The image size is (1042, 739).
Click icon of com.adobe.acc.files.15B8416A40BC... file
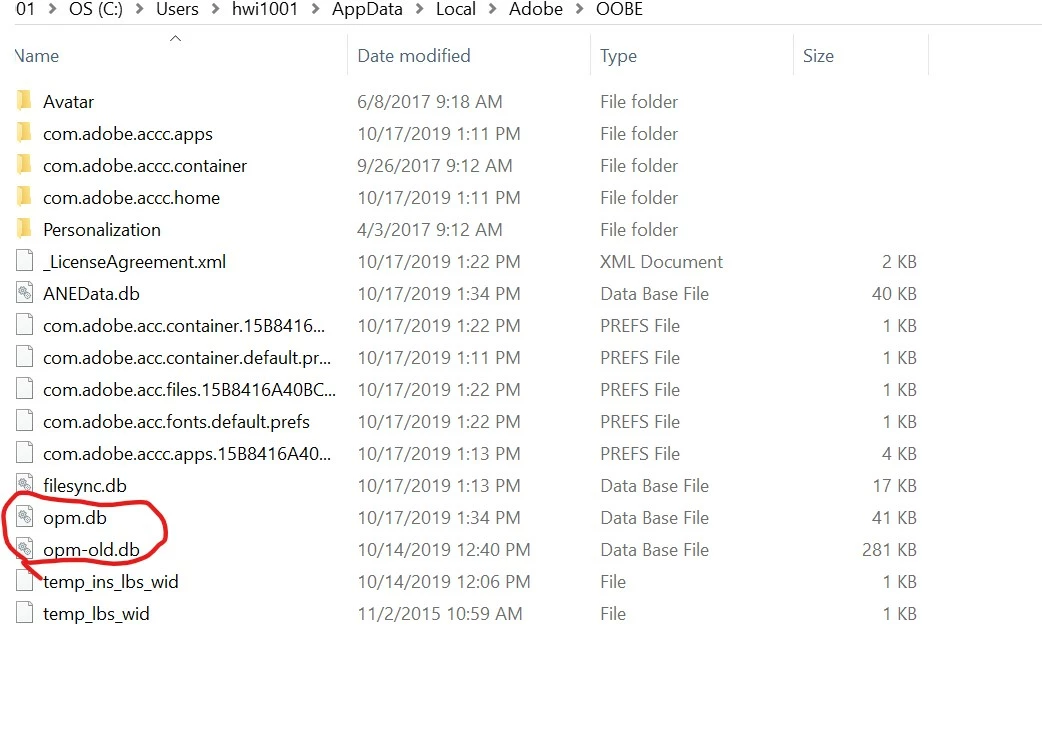[25, 389]
